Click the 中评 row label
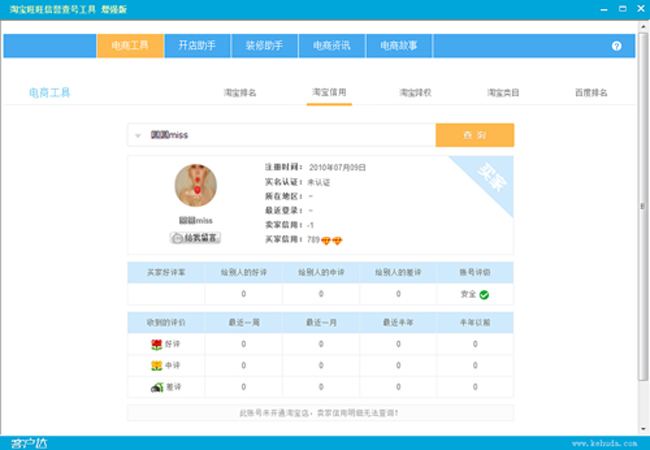 point(172,365)
